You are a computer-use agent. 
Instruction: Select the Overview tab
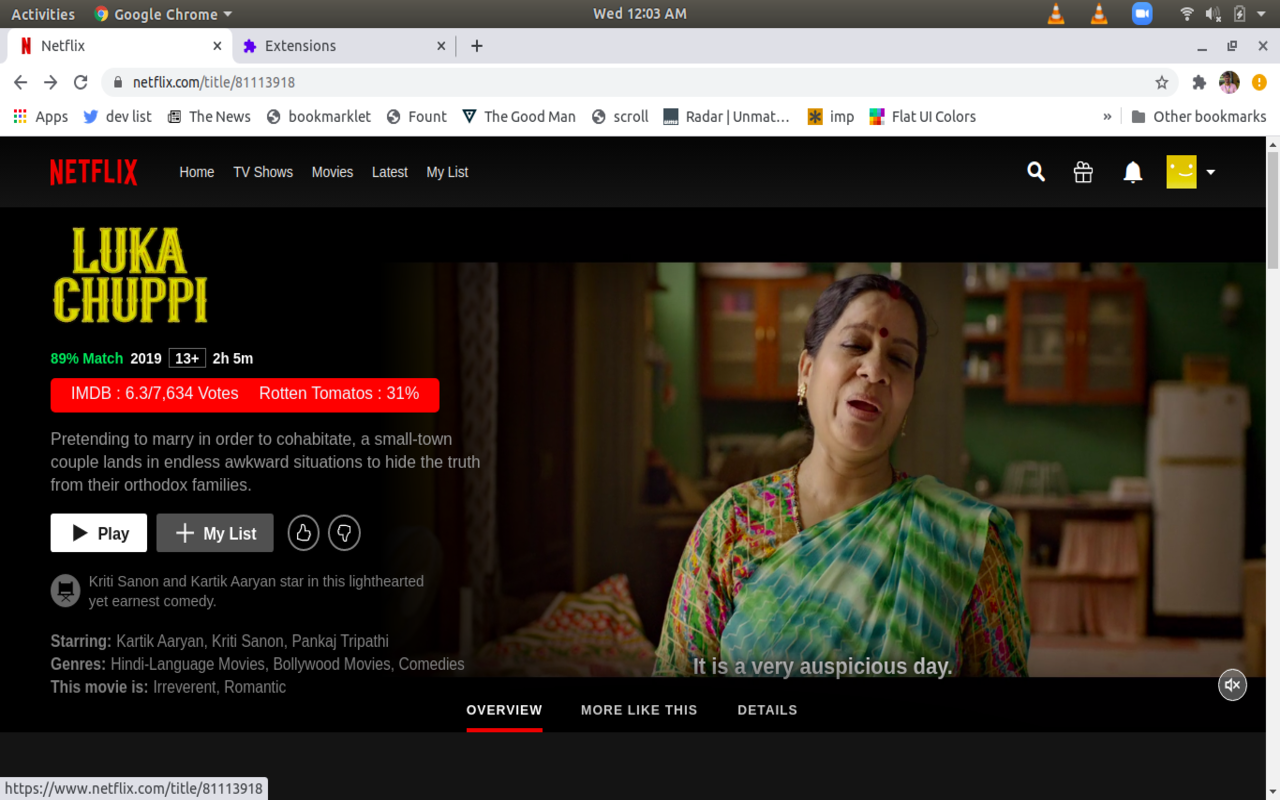tap(504, 710)
